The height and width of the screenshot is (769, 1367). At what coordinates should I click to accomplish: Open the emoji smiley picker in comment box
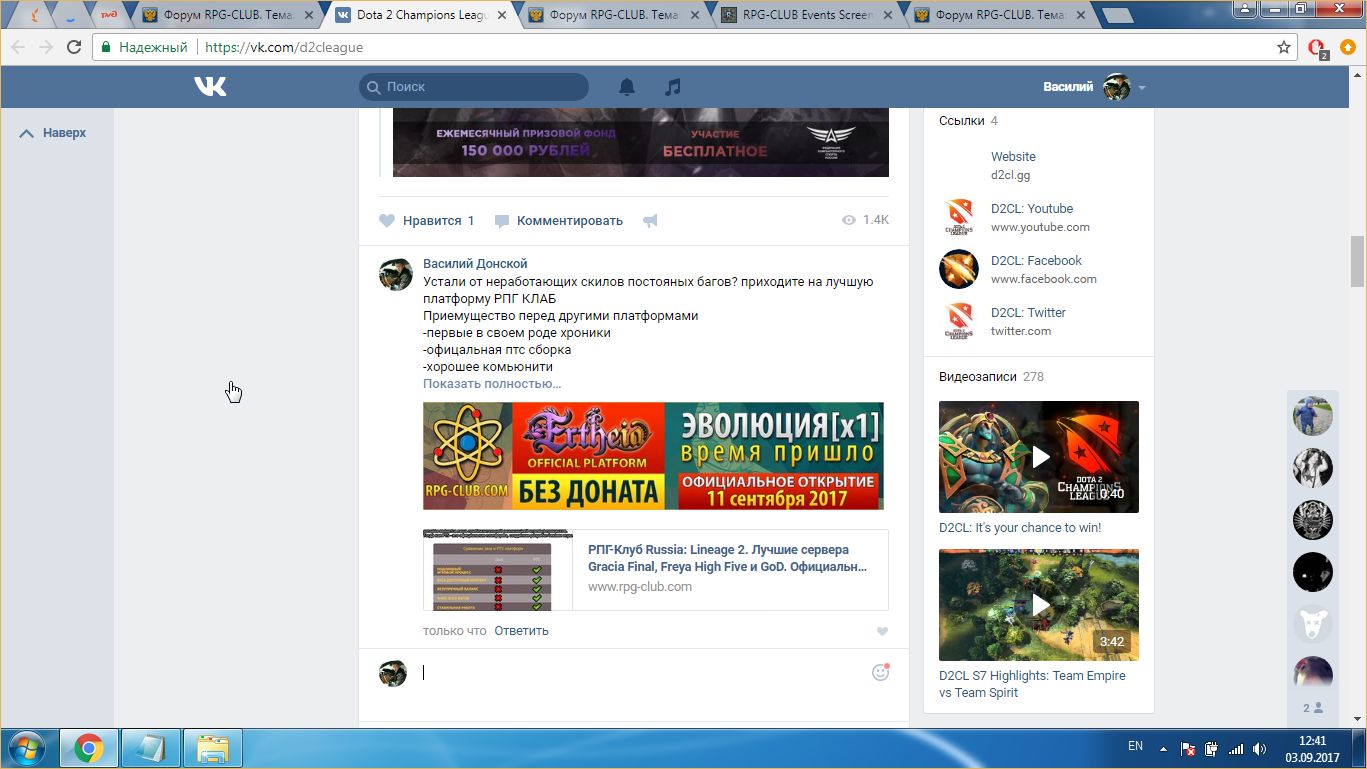point(880,672)
